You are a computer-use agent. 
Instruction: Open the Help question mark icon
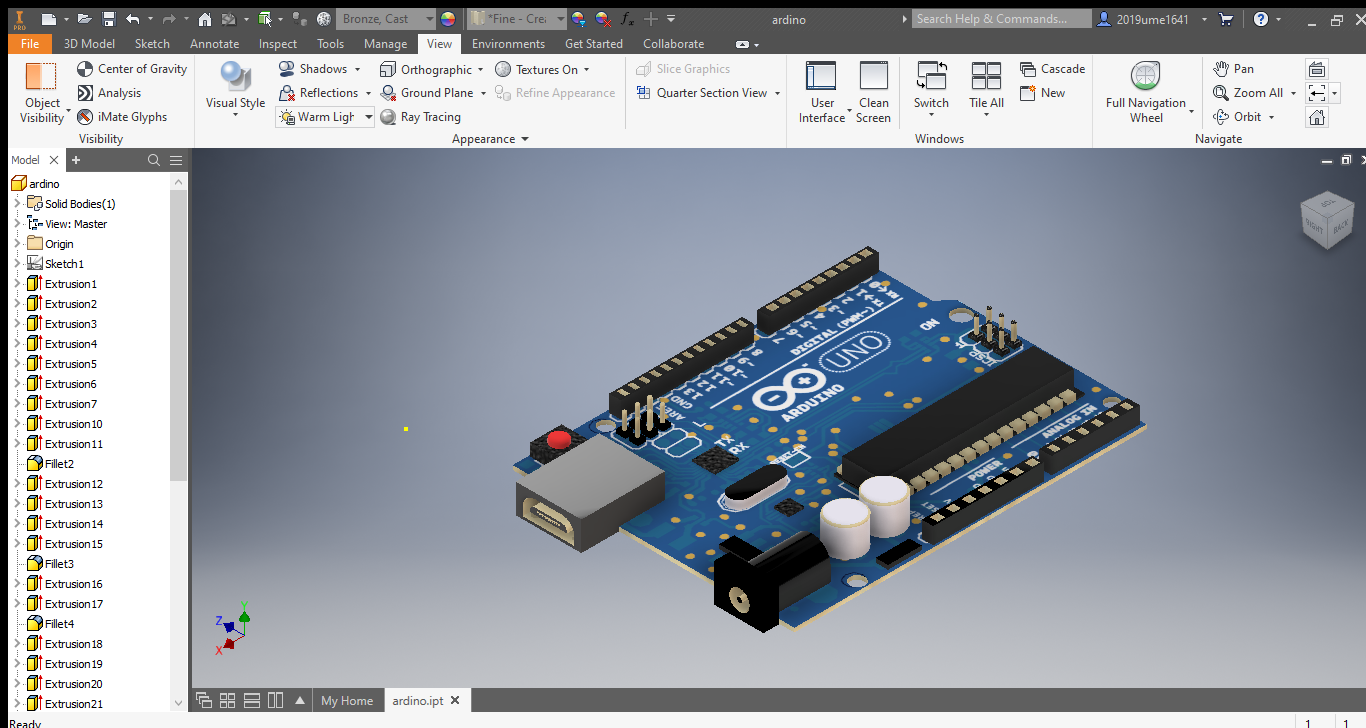click(x=1261, y=19)
